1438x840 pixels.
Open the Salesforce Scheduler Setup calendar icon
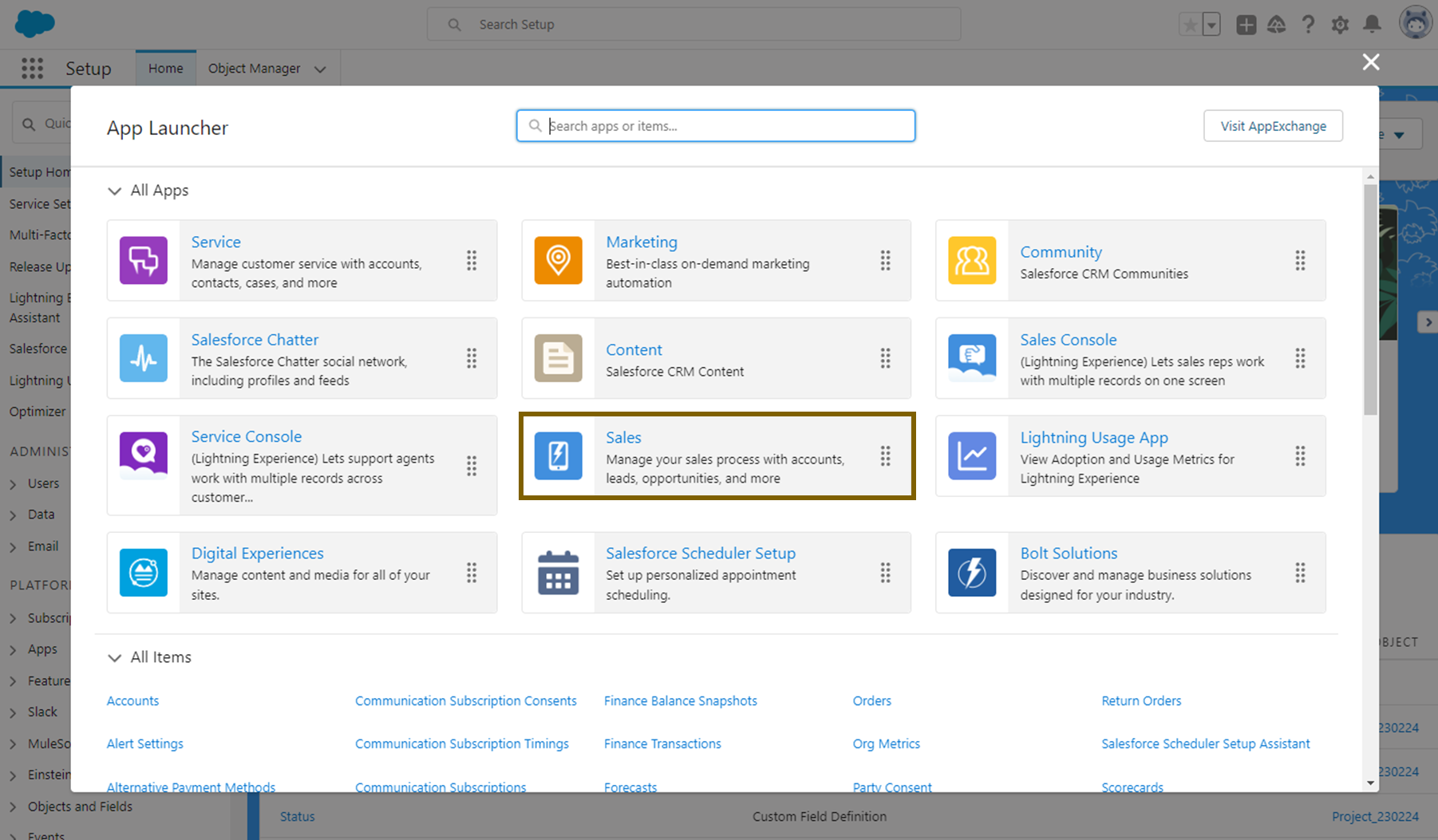point(558,572)
